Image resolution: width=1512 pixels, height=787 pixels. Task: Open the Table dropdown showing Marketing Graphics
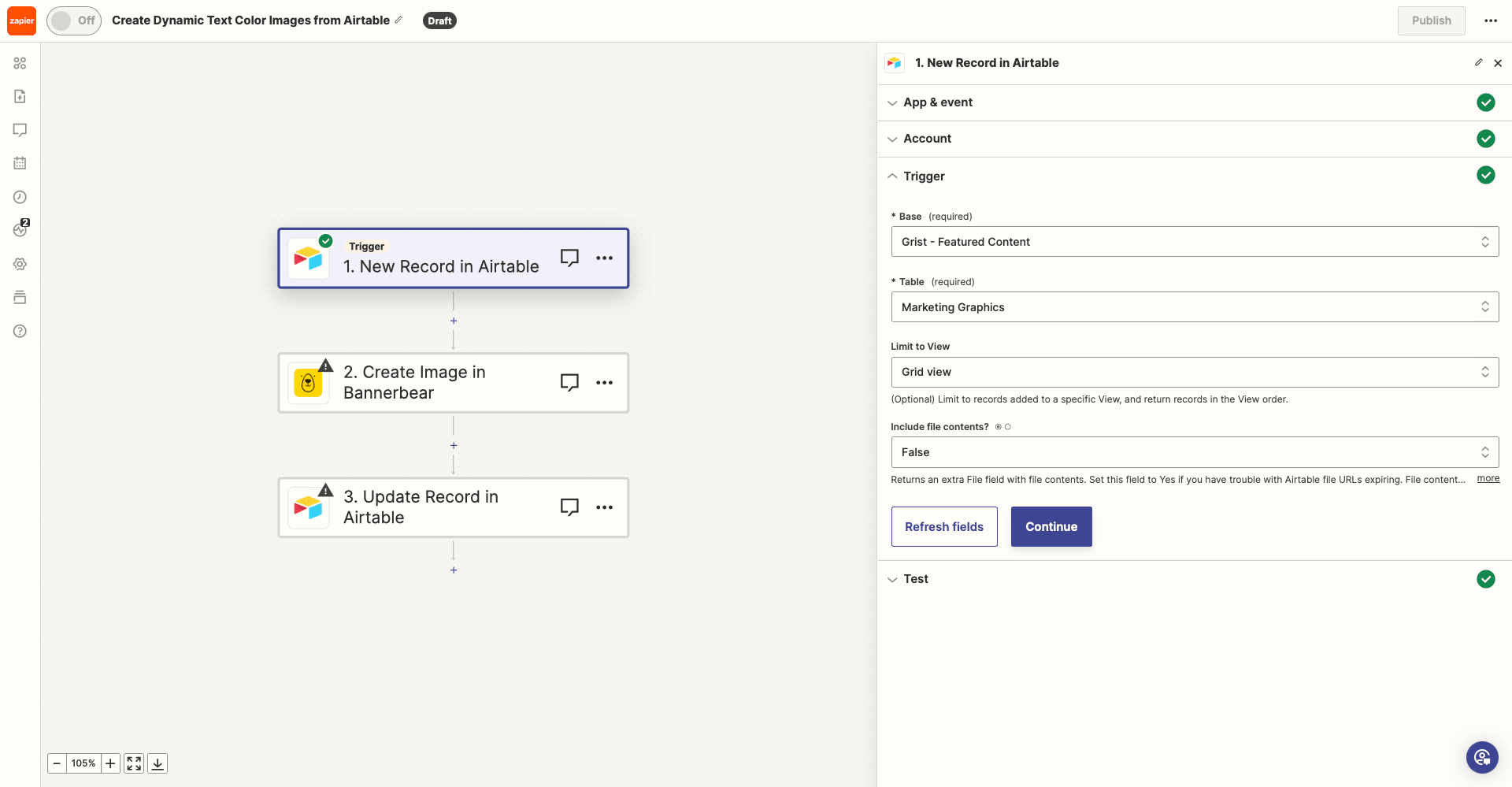[1194, 306]
